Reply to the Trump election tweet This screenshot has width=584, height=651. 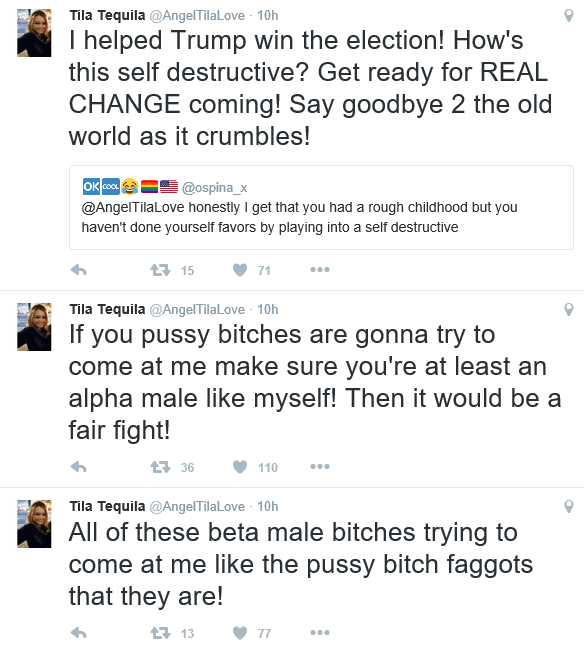click(78, 270)
